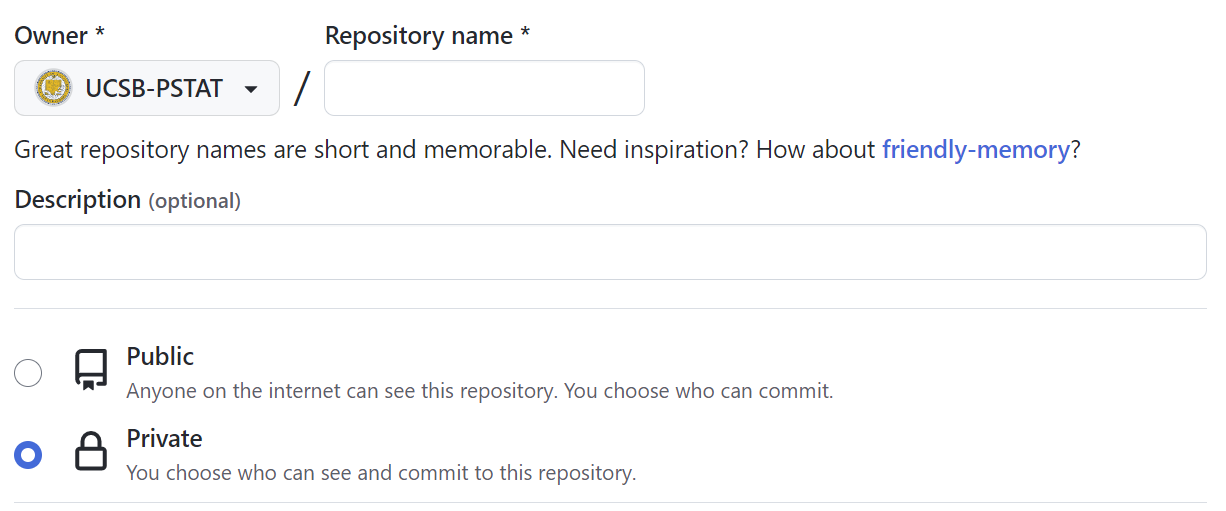Click the Private padlock icon
1226x511 pixels.
(91, 452)
